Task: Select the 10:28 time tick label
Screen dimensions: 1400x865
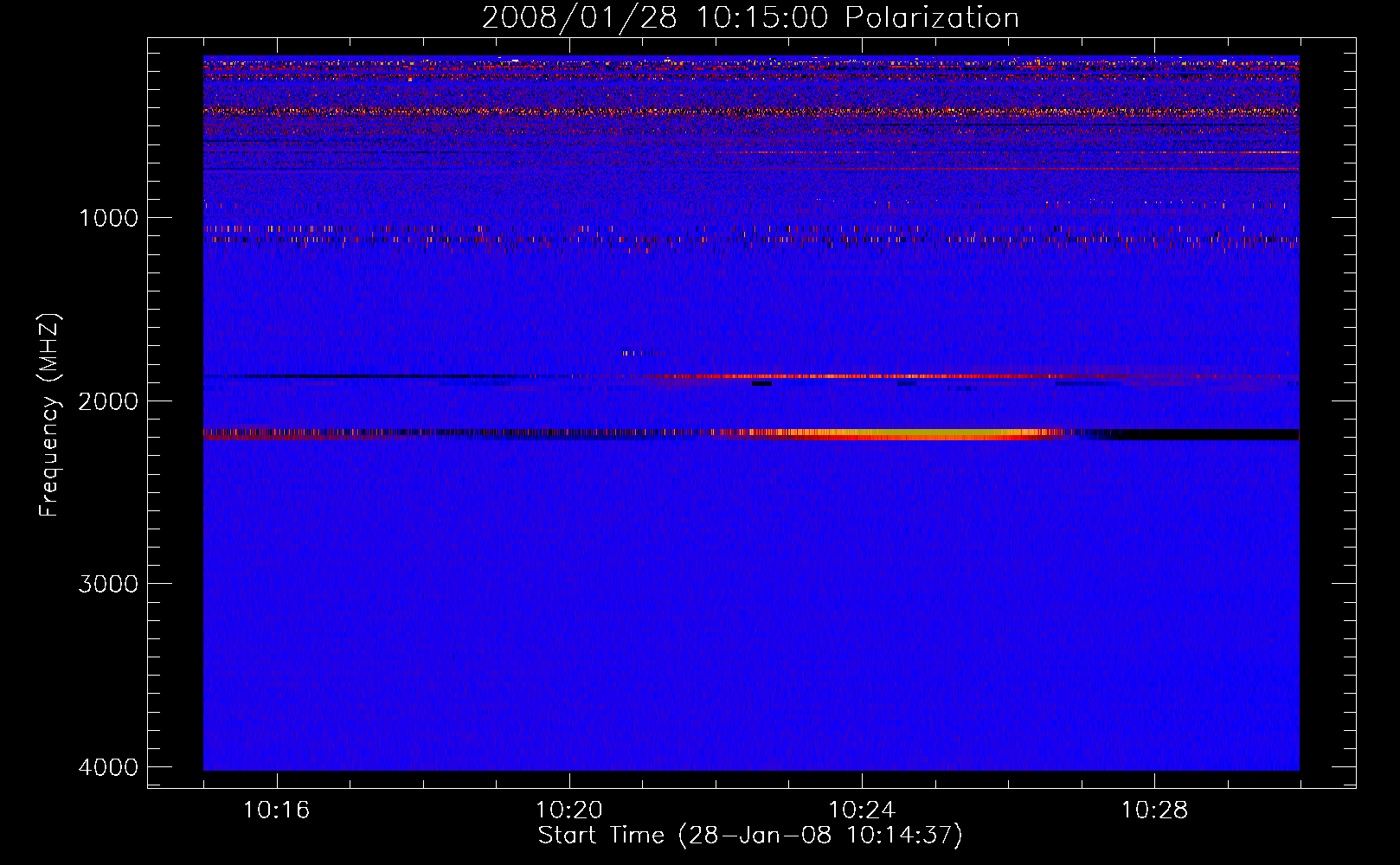Action: click(x=1154, y=811)
